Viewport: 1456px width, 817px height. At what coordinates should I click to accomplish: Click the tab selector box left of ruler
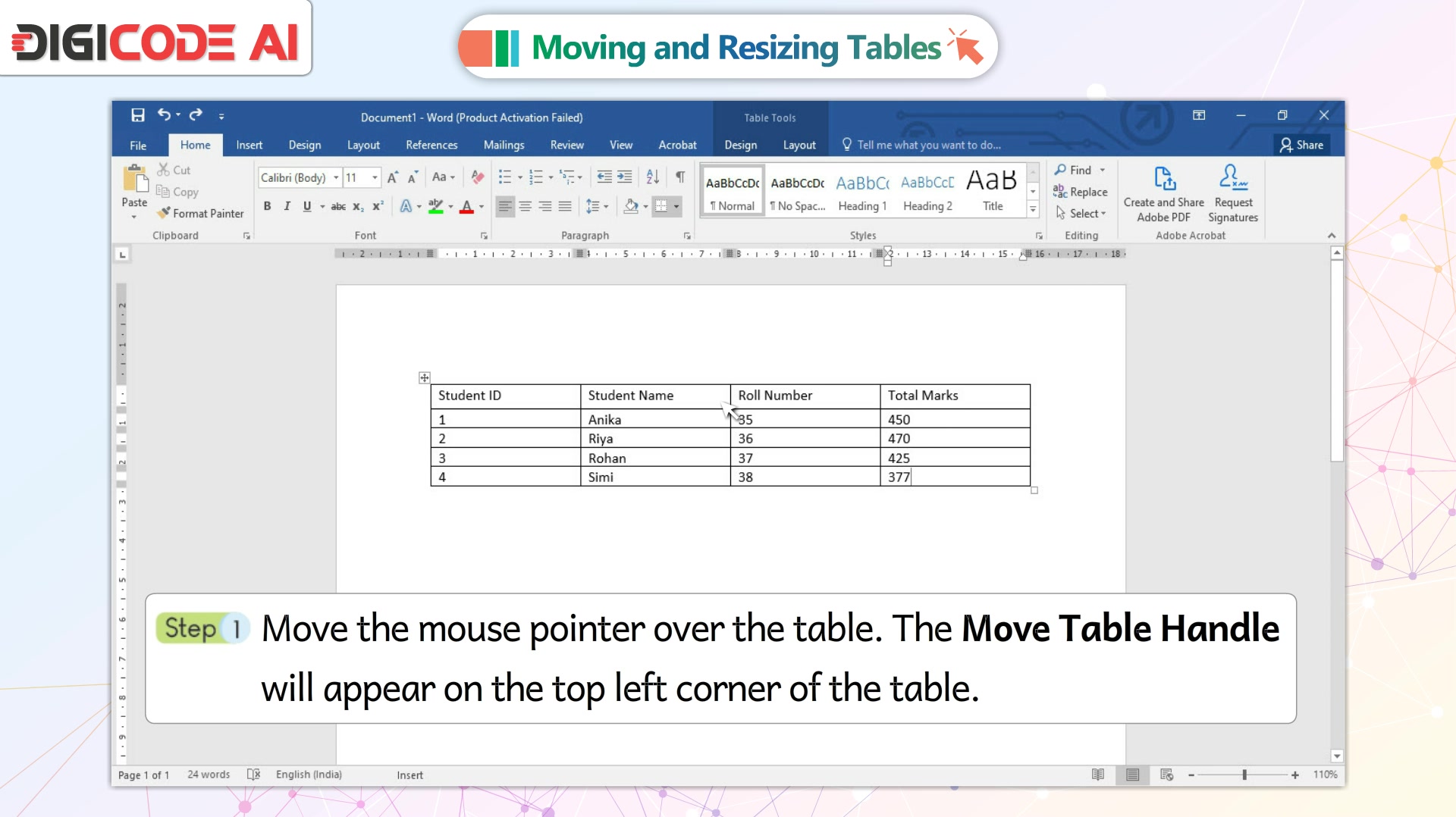(122, 255)
